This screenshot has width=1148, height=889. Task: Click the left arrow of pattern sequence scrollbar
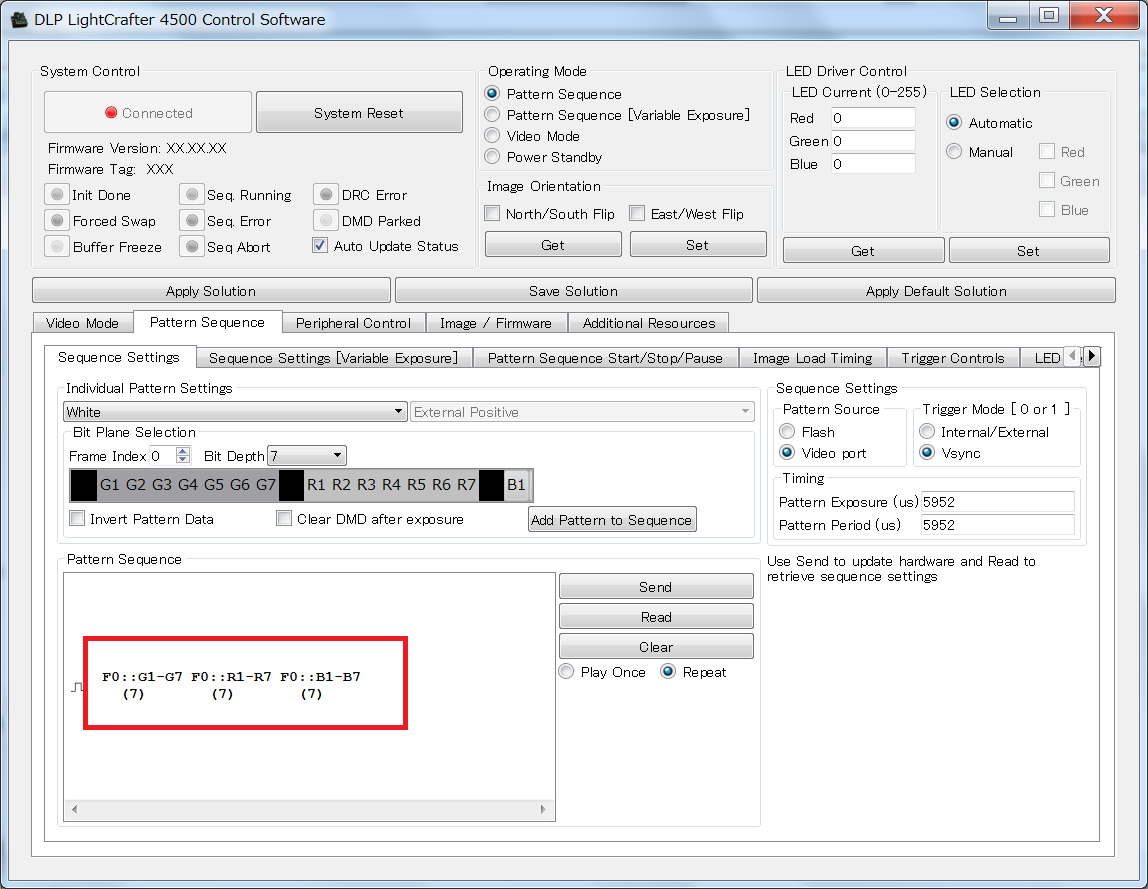click(x=74, y=810)
